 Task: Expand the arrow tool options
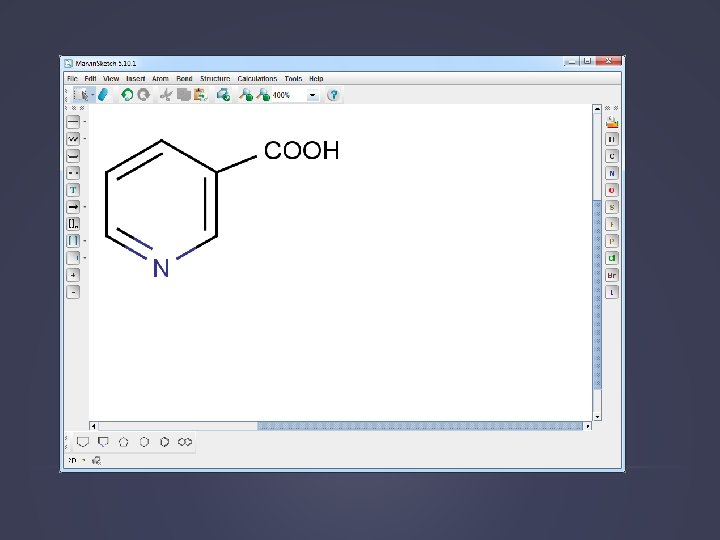pyautogui.click(x=84, y=207)
